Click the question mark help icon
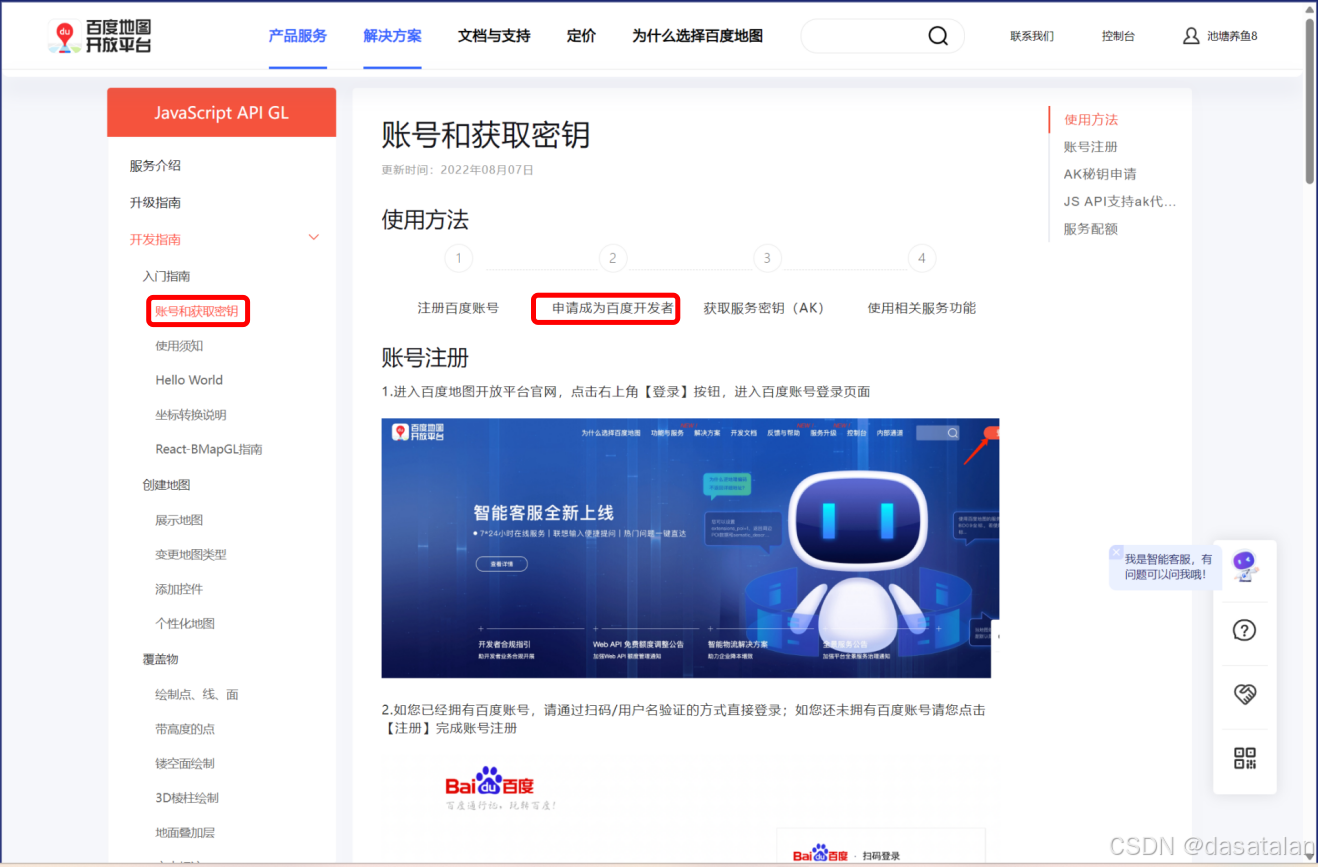The image size is (1319, 868). point(1244,630)
